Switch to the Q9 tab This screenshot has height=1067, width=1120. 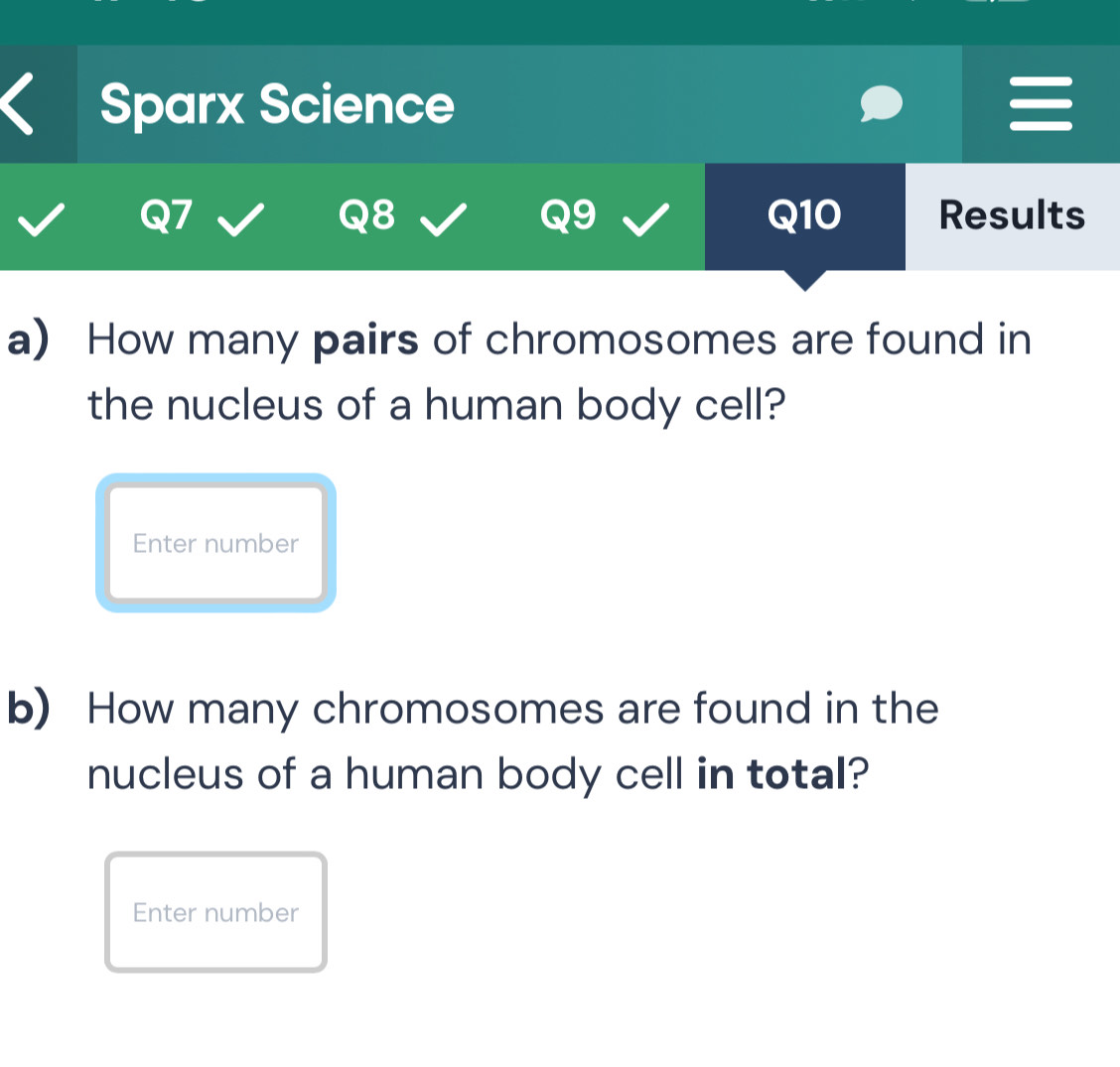[569, 215]
